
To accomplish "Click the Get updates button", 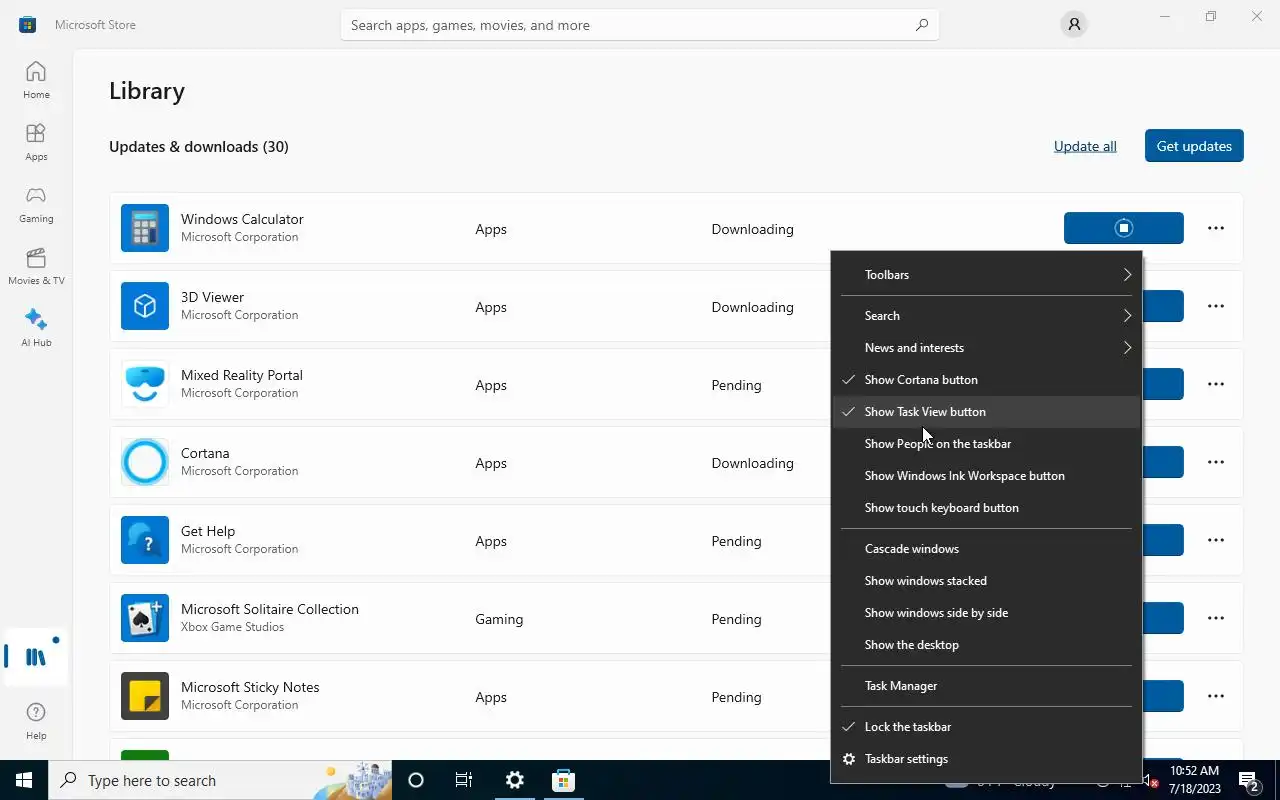I will [x=1194, y=146].
